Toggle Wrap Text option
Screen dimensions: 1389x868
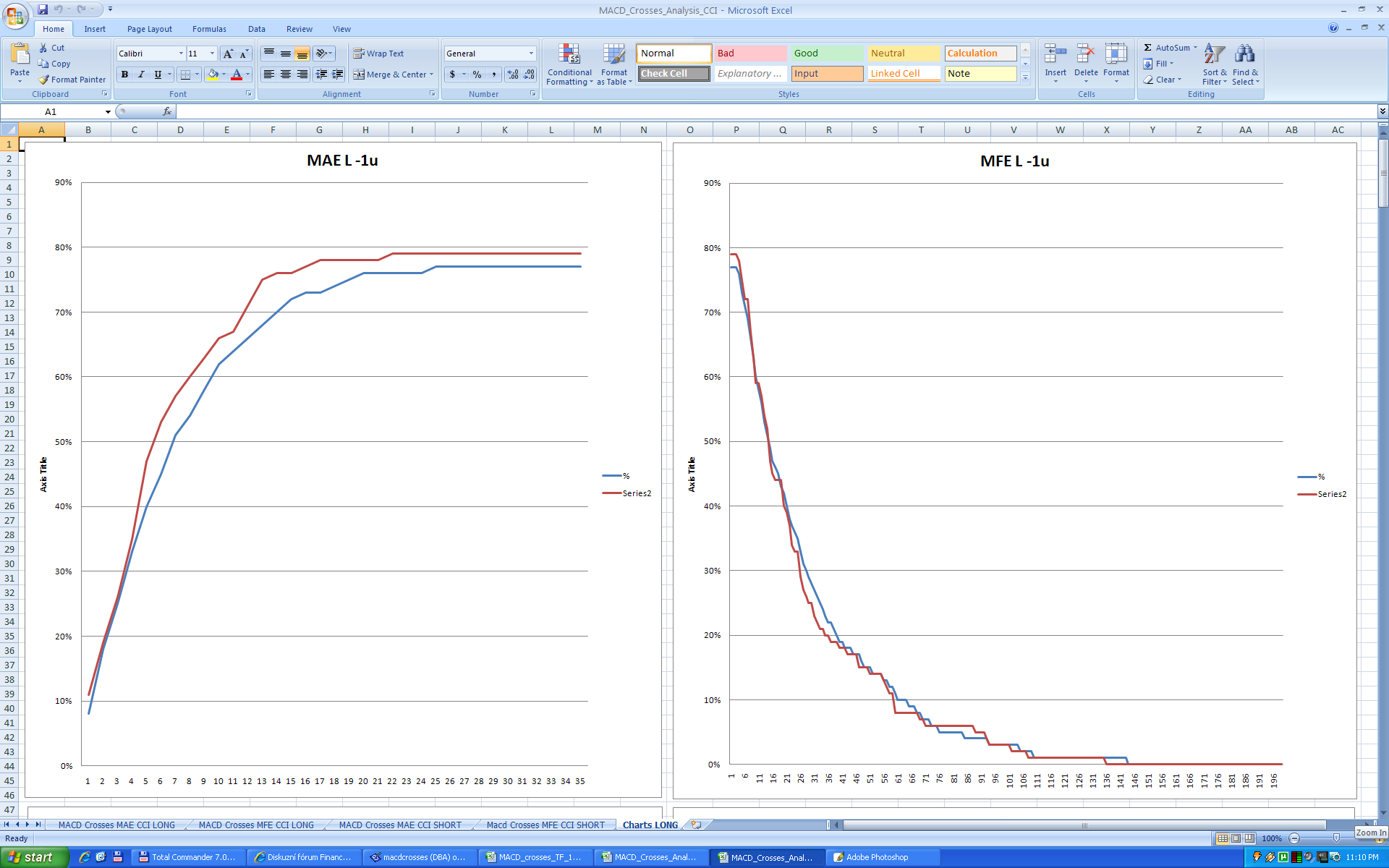378,54
